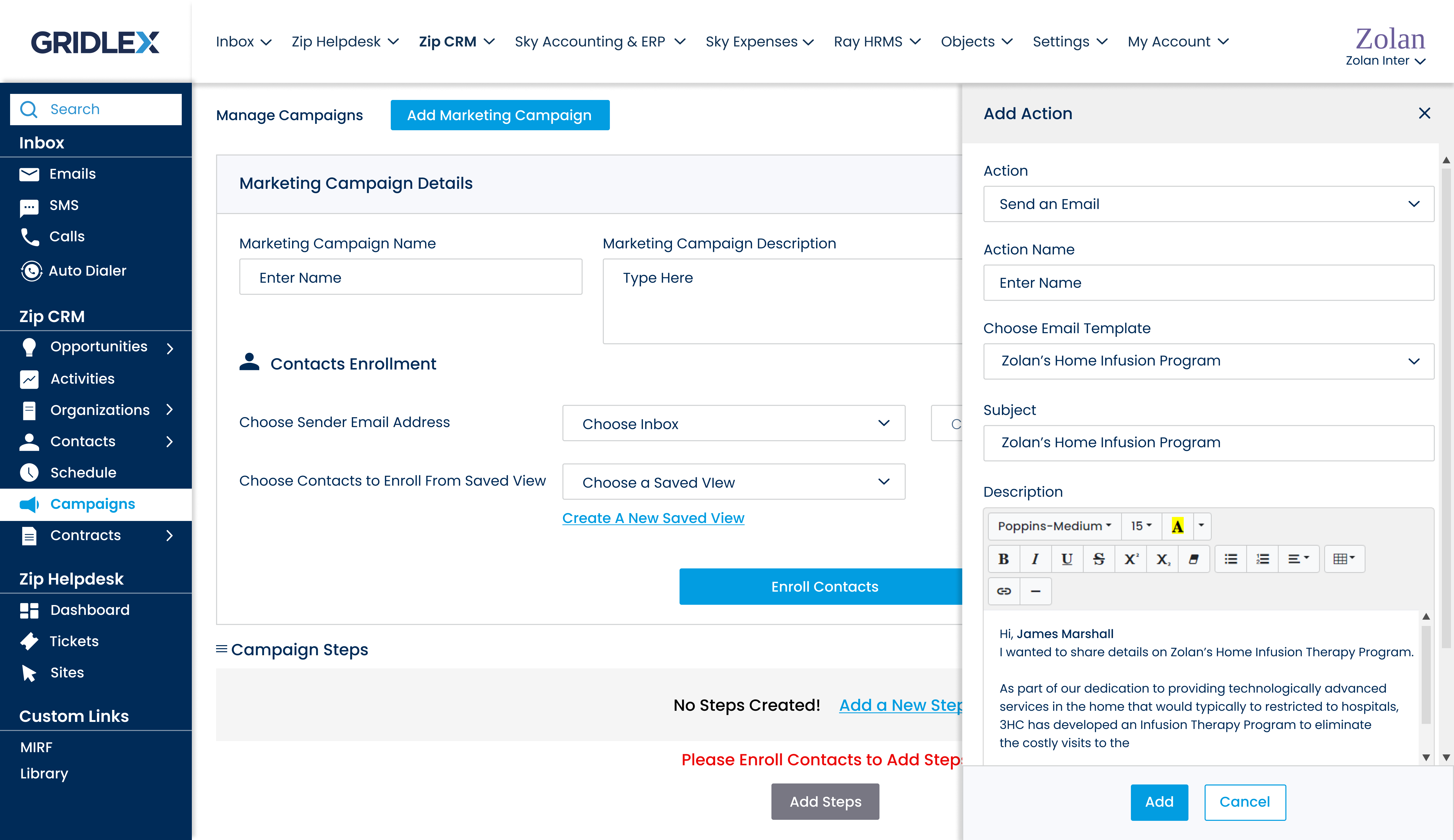Click the eraser clear formatting icon

click(1194, 559)
